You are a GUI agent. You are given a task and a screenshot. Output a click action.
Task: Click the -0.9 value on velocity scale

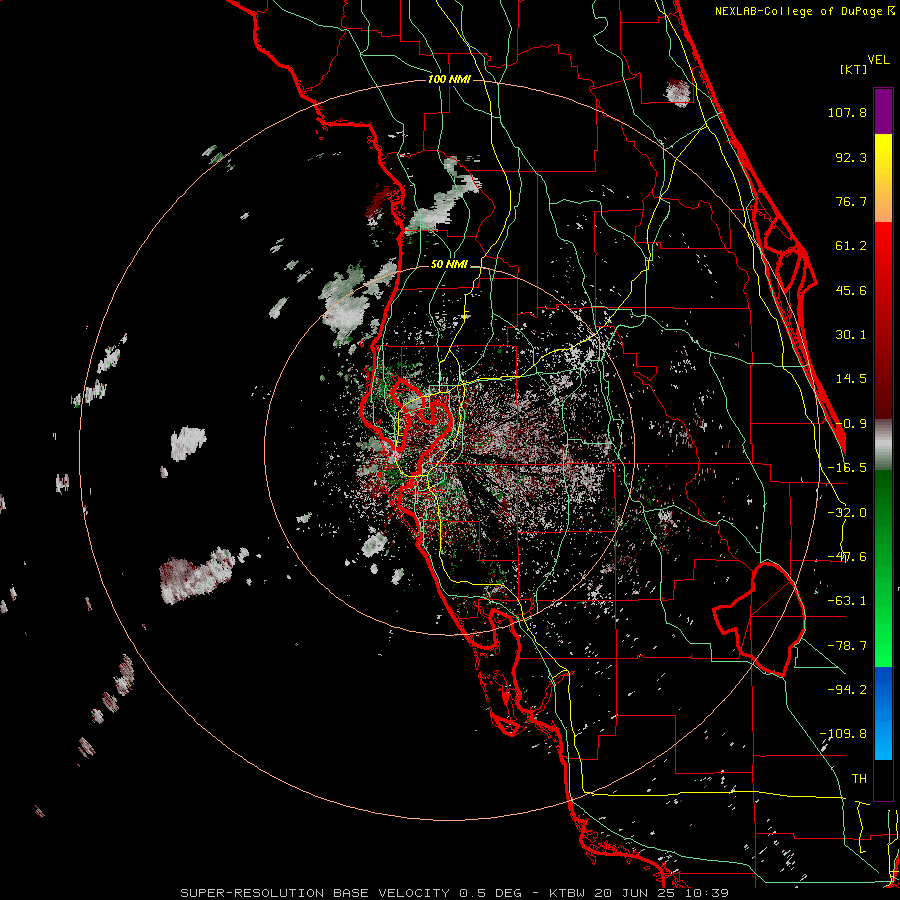pos(851,424)
